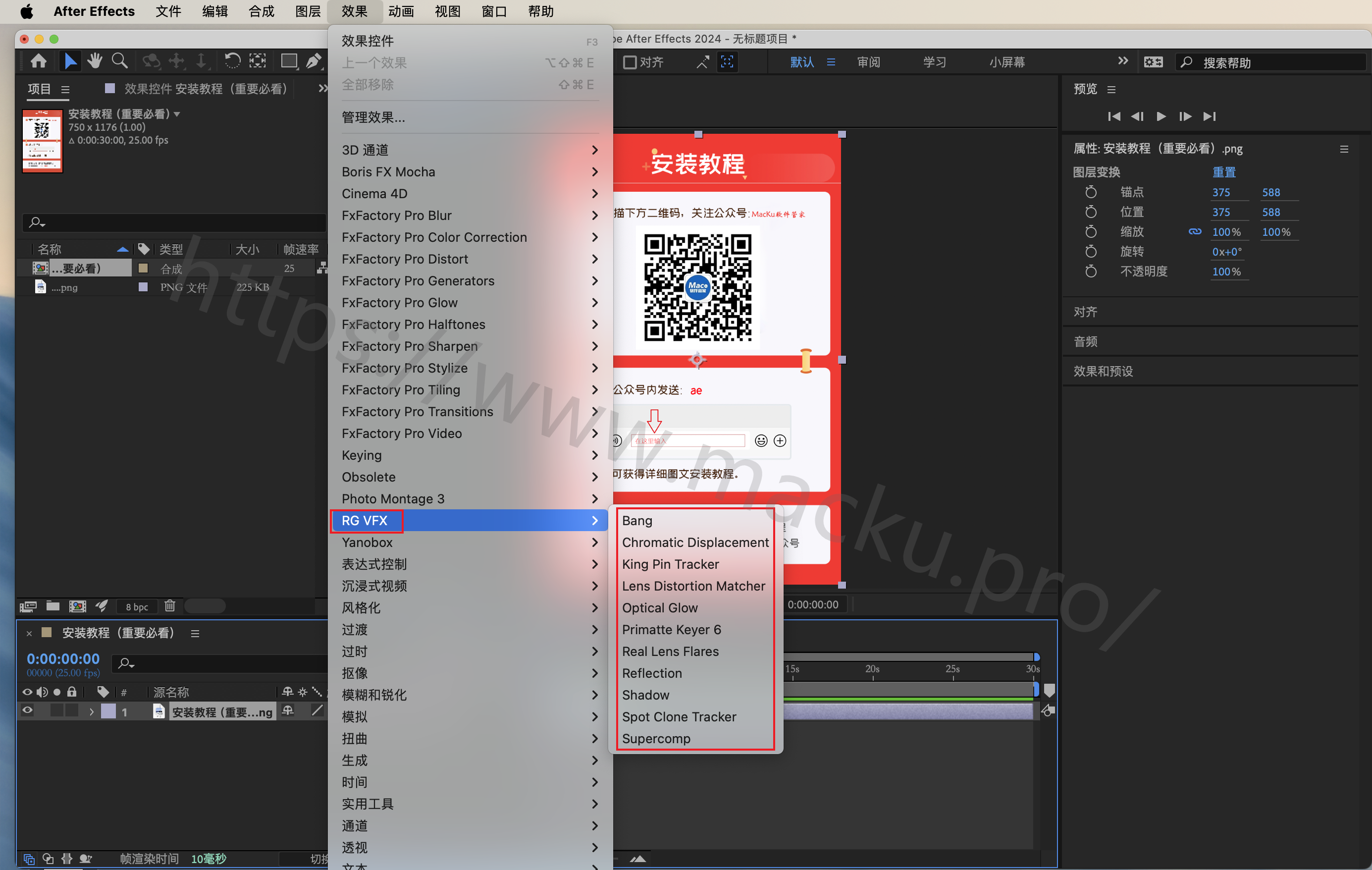Toggle the 不透明度 stopwatch

1090,272
